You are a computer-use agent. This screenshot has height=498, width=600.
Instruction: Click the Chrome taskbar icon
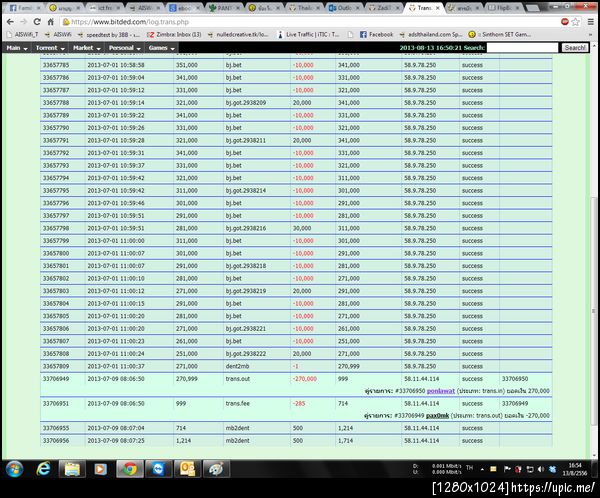[x=130, y=469]
